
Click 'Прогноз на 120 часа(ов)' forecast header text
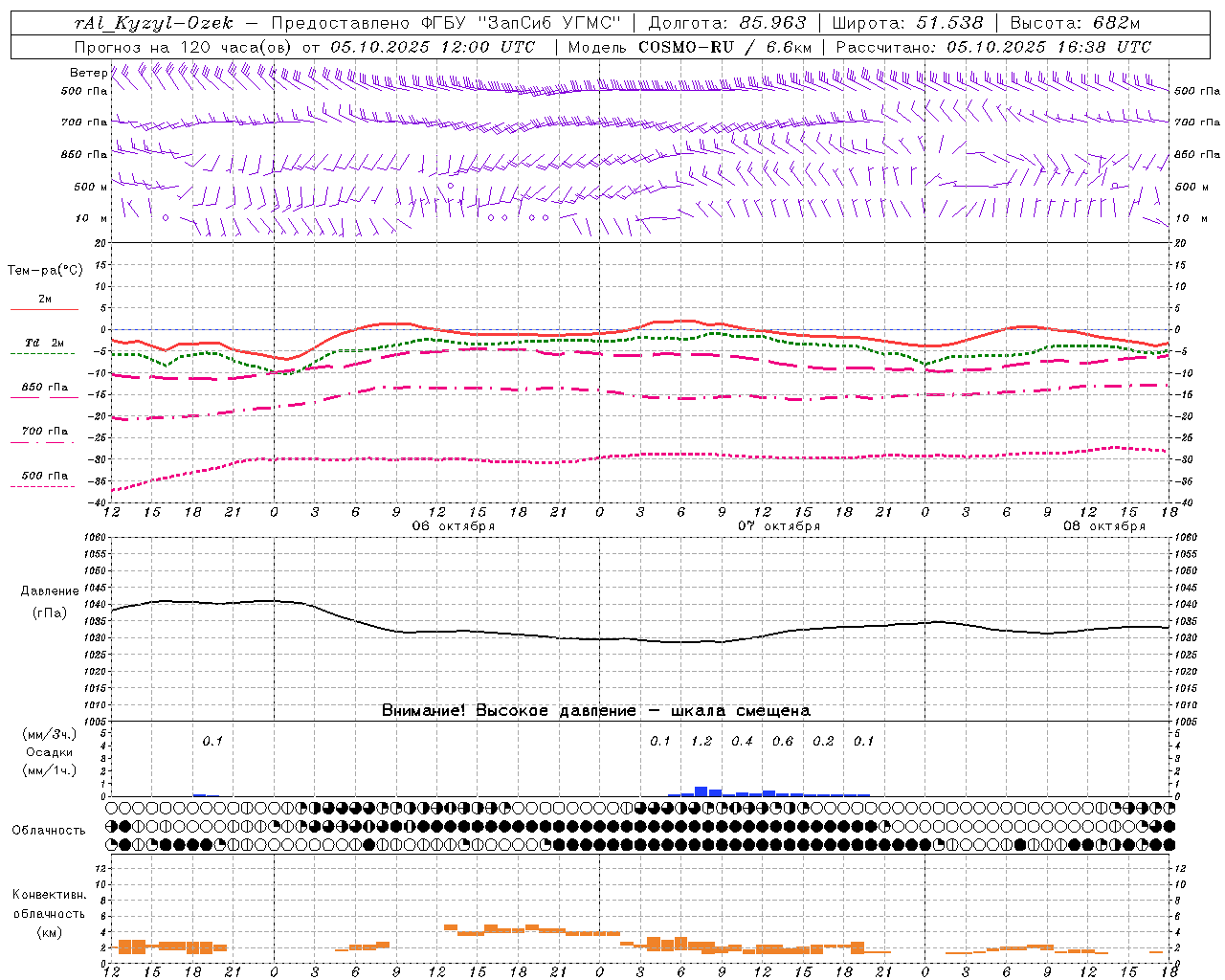(185, 47)
